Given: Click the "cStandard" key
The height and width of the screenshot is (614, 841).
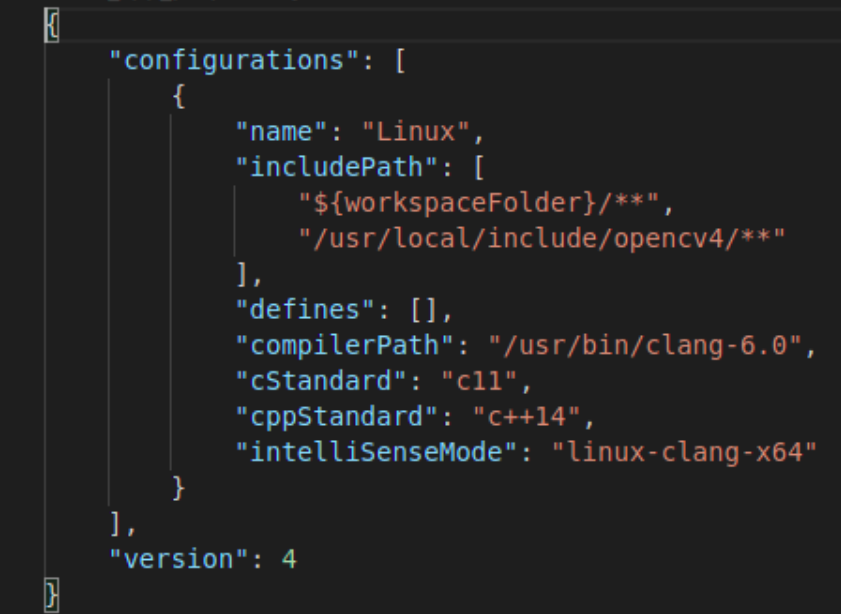Looking at the screenshot, I should tap(321, 381).
